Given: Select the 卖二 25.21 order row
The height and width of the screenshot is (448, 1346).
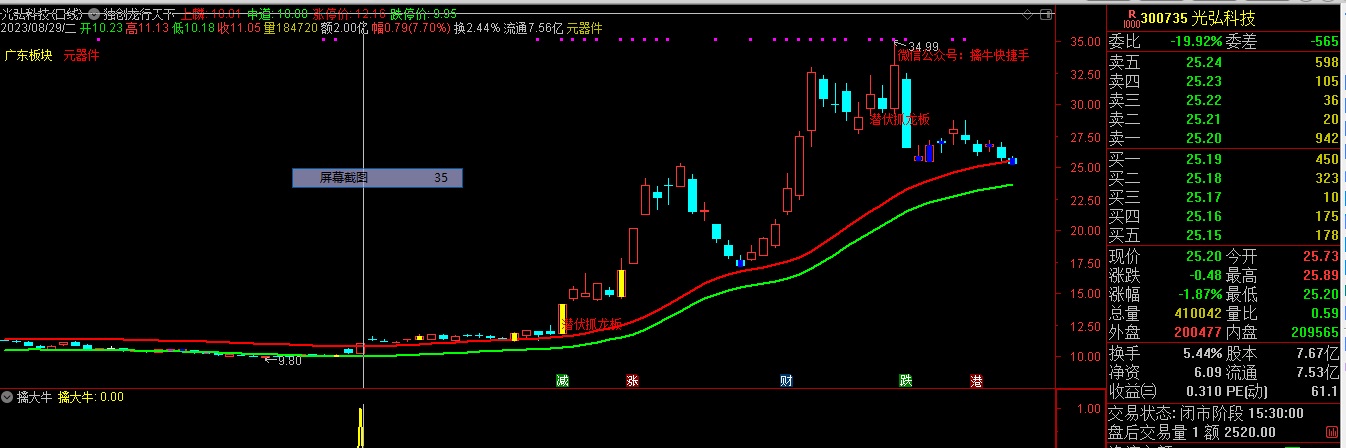Looking at the screenshot, I should (1225, 119).
